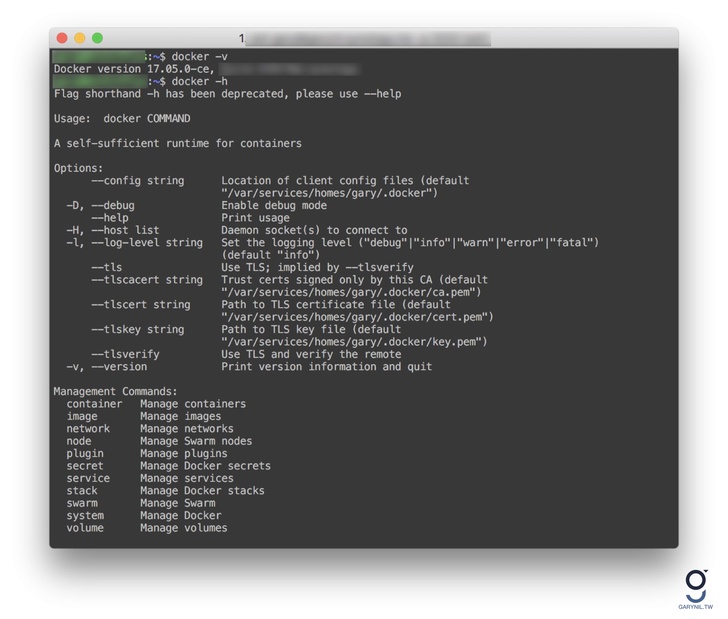This screenshot has height=619, width=728.
Task: Click the 'node' management command
Action: [x=79, y=441]
